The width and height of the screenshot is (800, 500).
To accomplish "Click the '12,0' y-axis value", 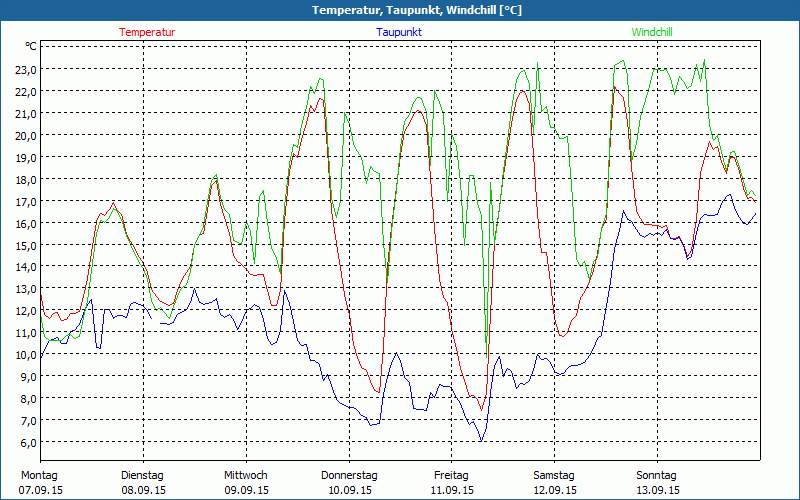I will click(26, 311).
